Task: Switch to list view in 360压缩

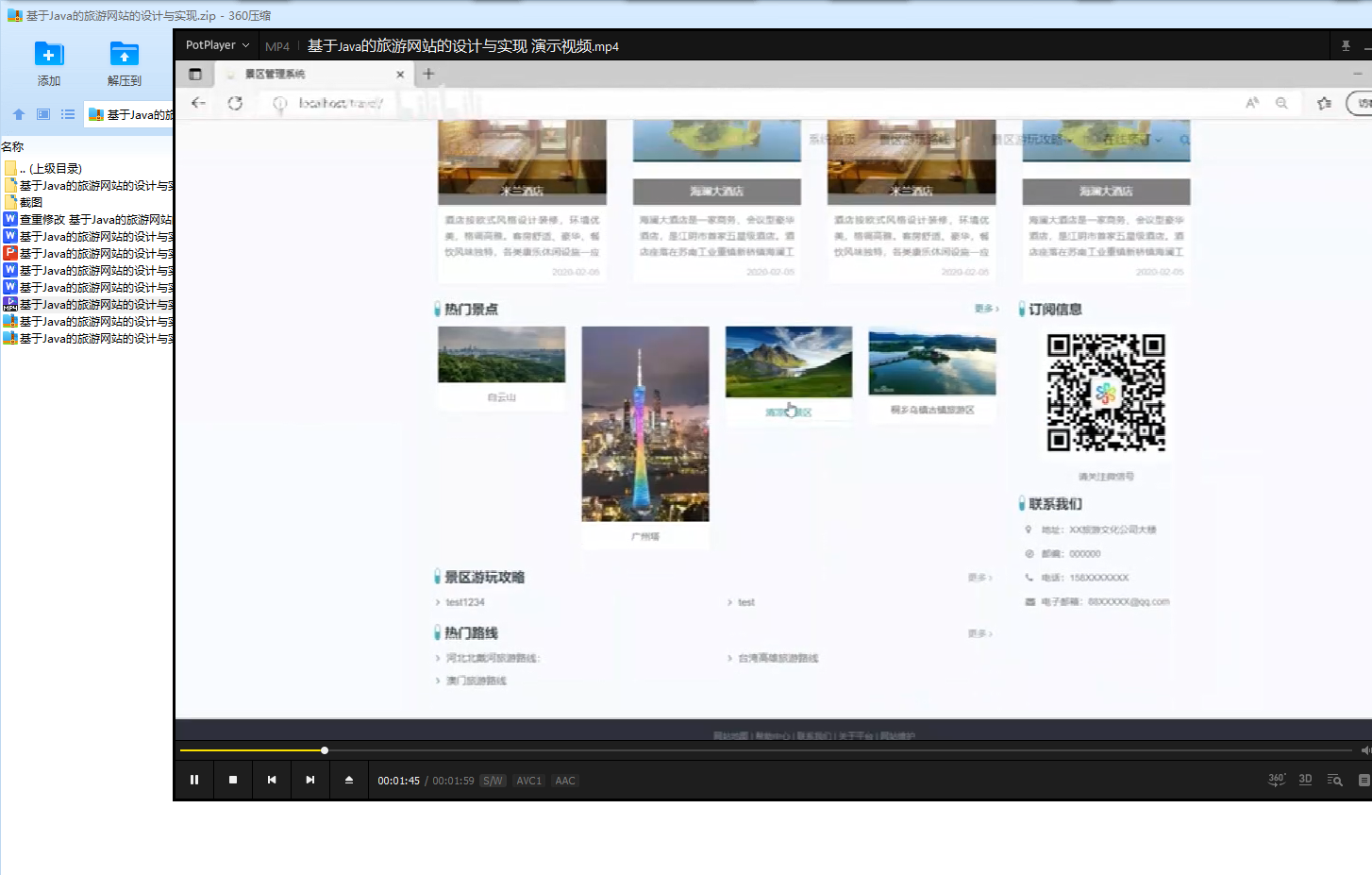Action: (x=68, y=114)
